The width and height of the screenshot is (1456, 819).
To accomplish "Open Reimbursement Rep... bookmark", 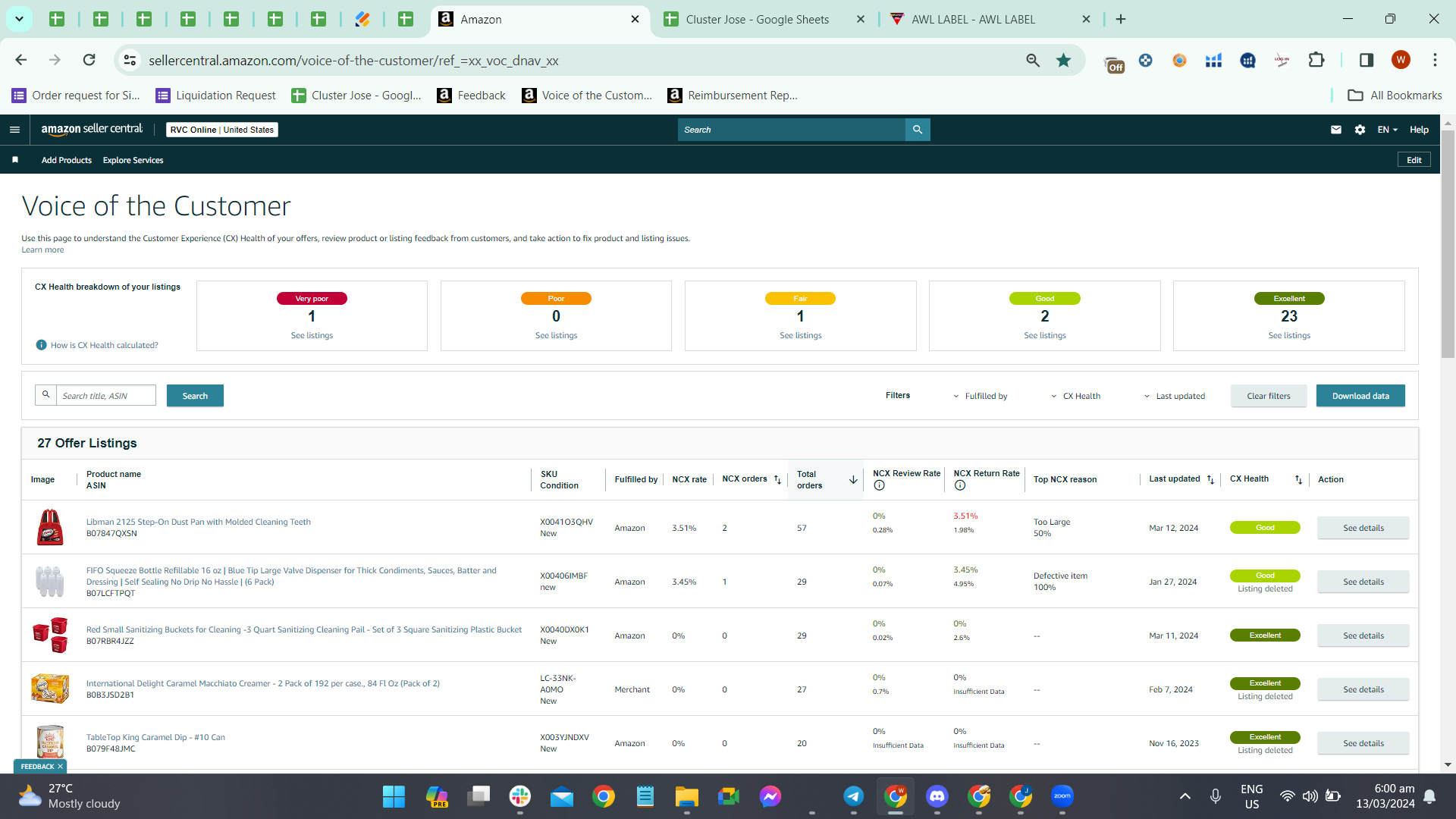I will coord(733,95).
